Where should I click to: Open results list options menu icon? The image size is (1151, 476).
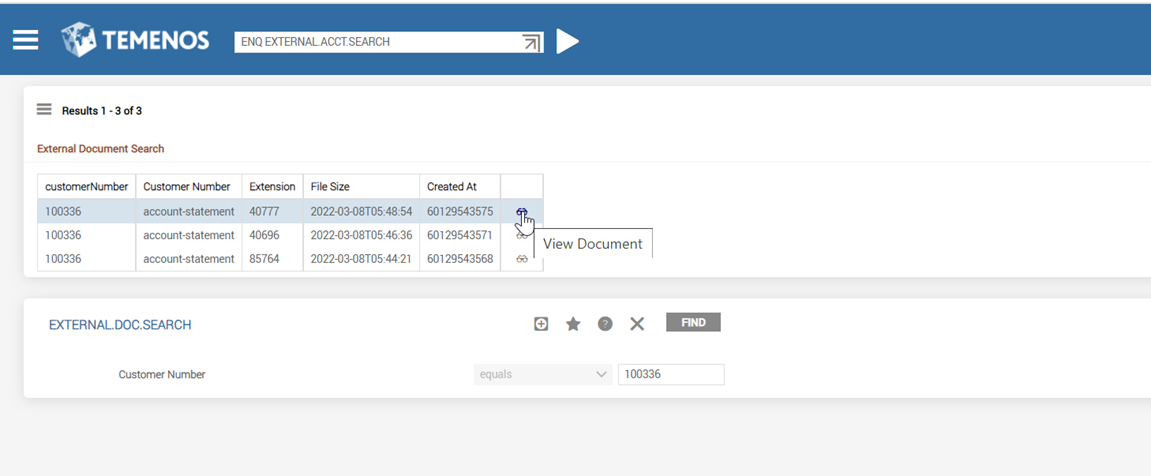coord(44,110)
